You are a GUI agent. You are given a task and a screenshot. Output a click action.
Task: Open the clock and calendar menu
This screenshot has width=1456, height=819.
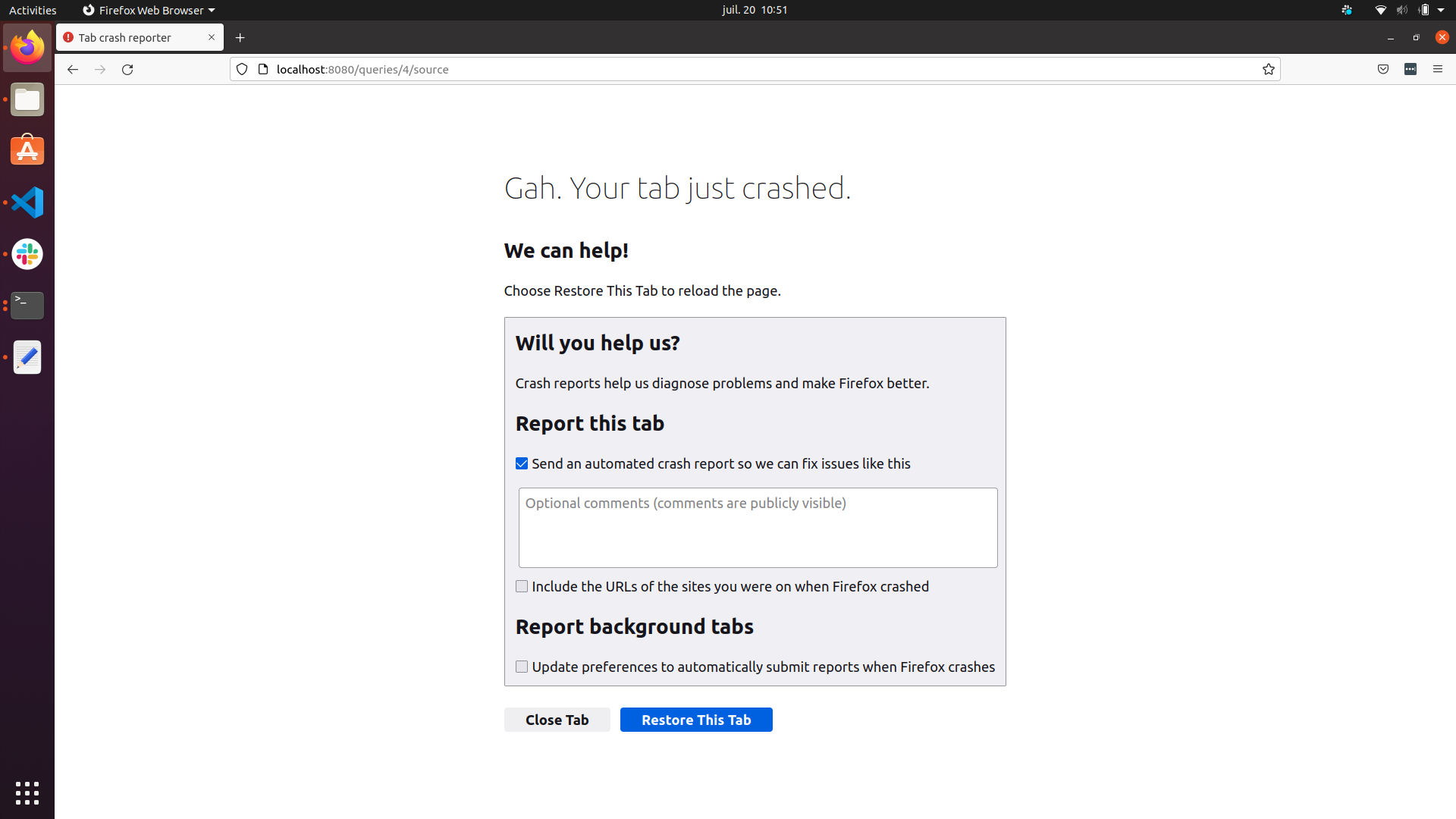[x=755, y=10]
